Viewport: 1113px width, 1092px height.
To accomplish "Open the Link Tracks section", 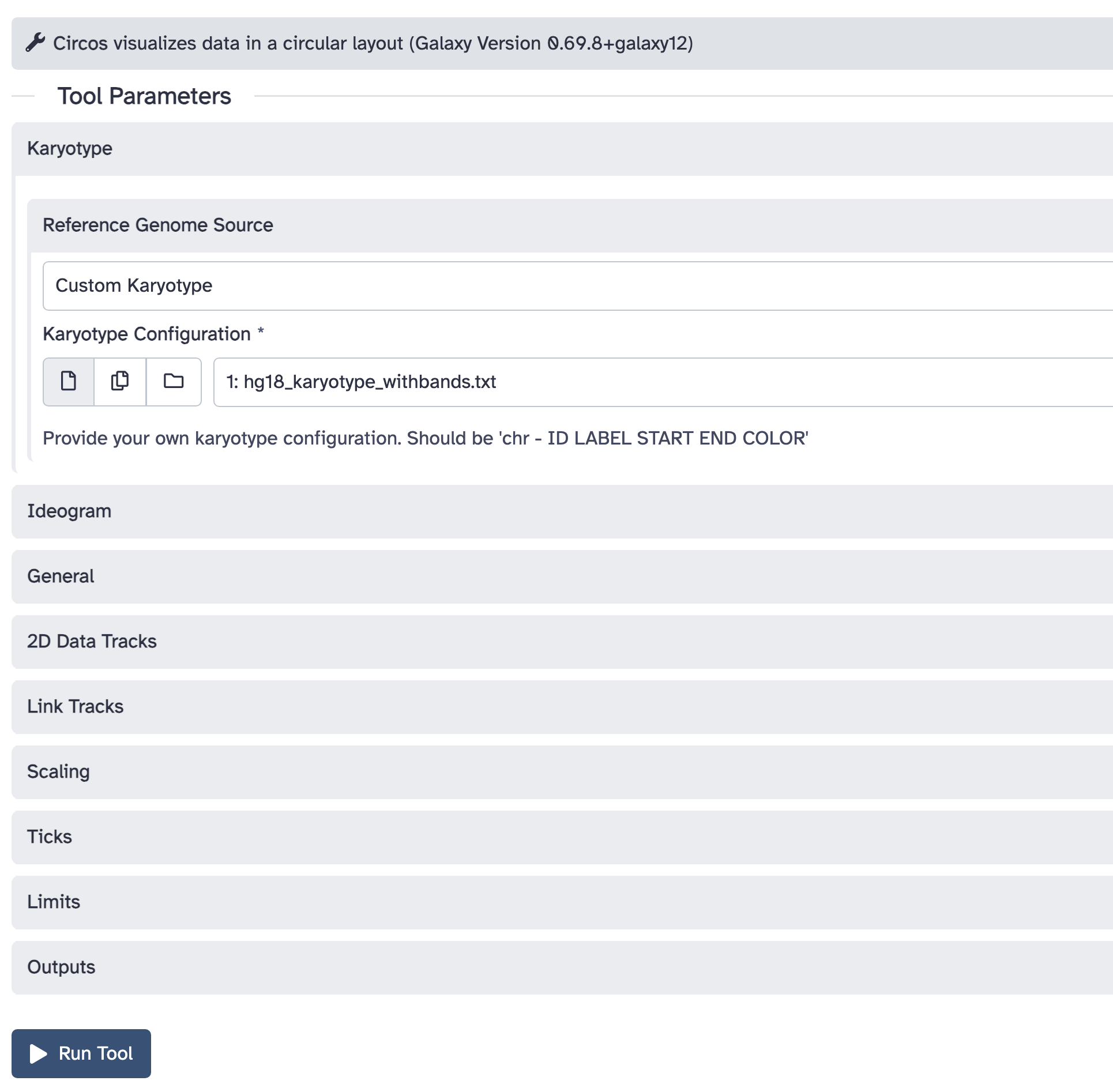I will point(562,707).
